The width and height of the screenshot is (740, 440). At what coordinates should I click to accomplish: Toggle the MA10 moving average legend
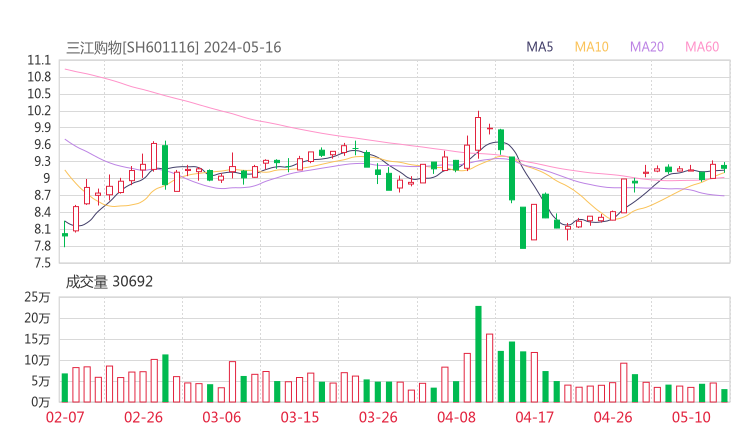(591, 47)
